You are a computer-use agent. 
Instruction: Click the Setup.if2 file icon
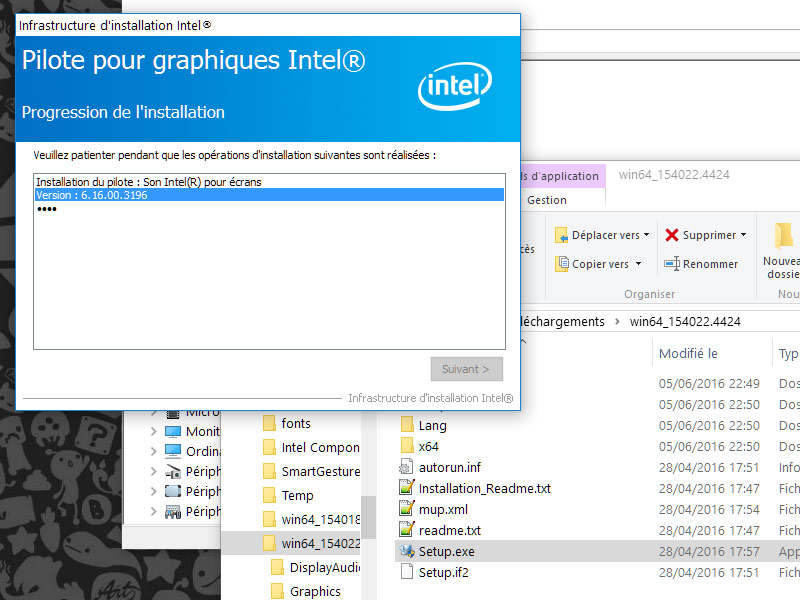[x=407, y=572]
